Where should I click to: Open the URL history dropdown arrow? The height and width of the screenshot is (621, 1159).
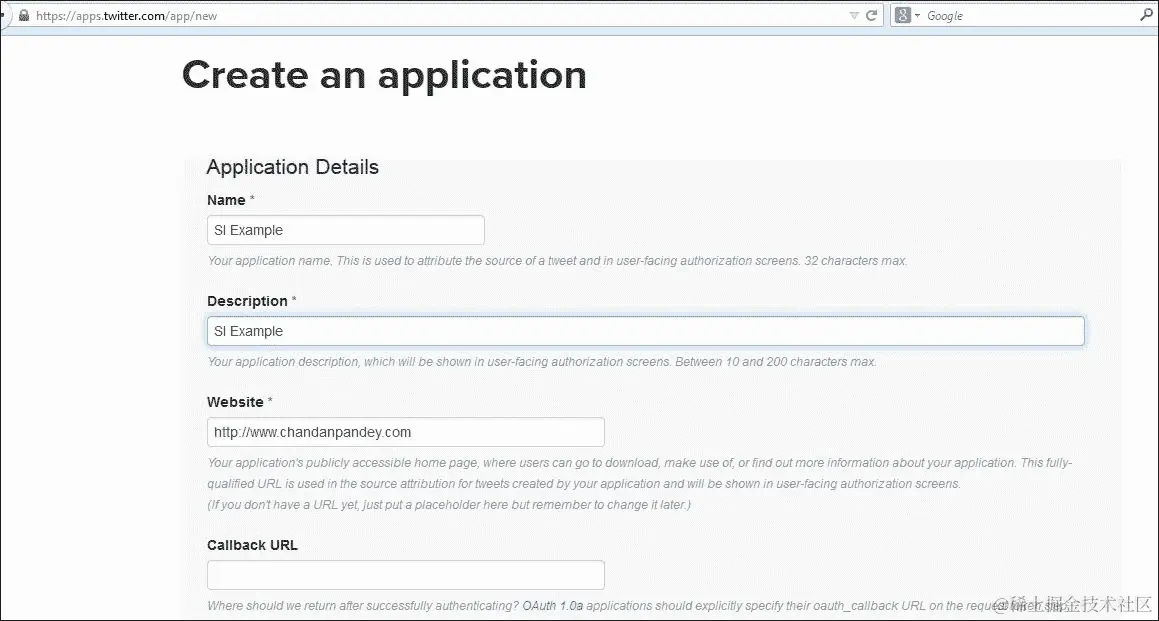coord(854,16)
